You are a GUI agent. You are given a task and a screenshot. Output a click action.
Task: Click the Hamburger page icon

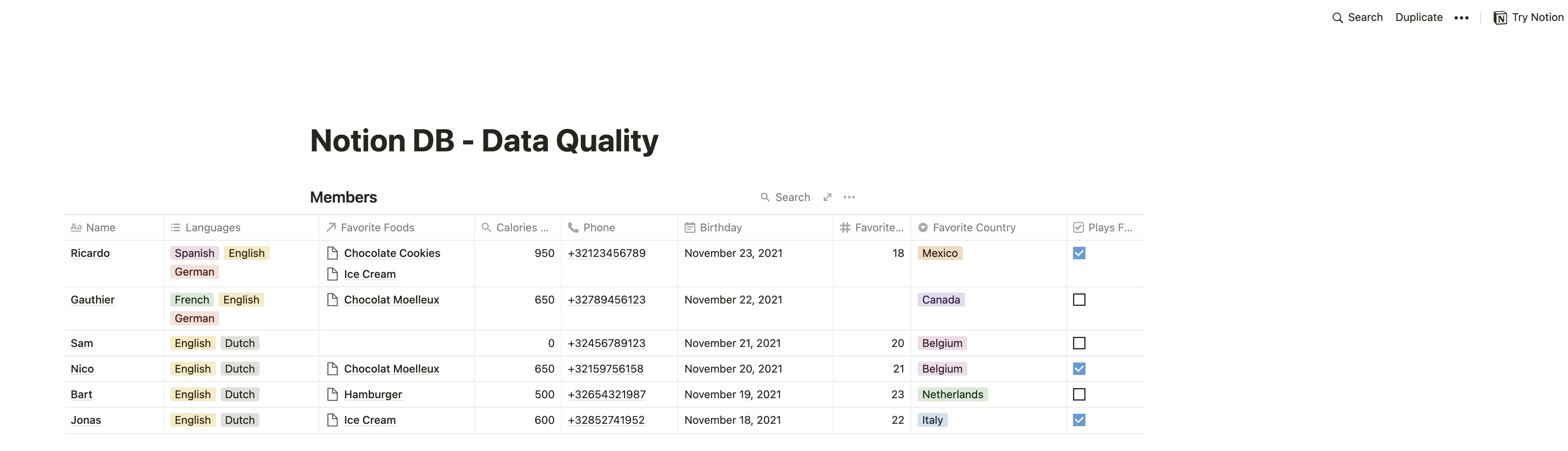tap(332, 394)
